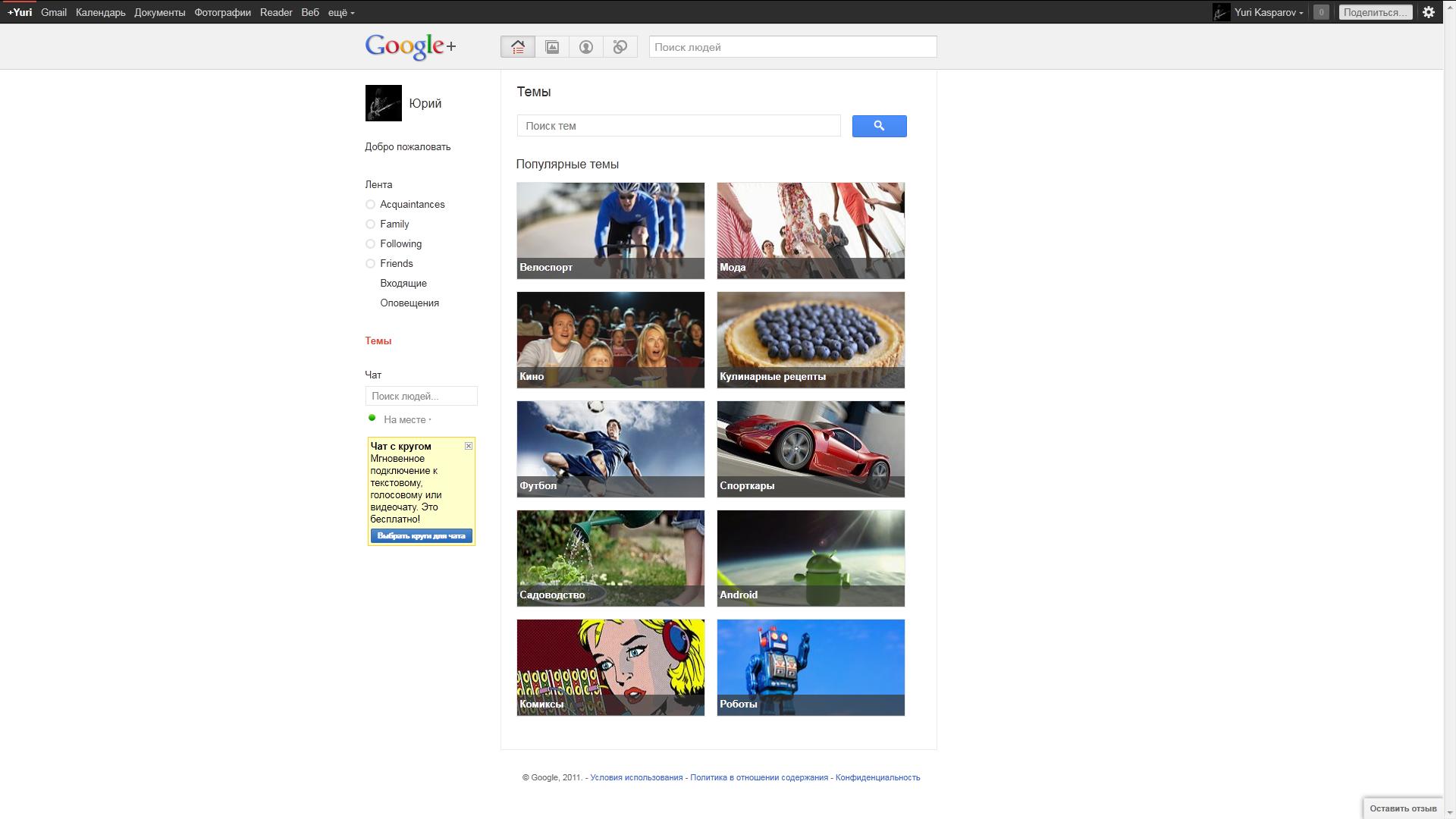Close the chat circle promo box
The width and height of the screenshot is (1456, 819).
tap(469, 446)
